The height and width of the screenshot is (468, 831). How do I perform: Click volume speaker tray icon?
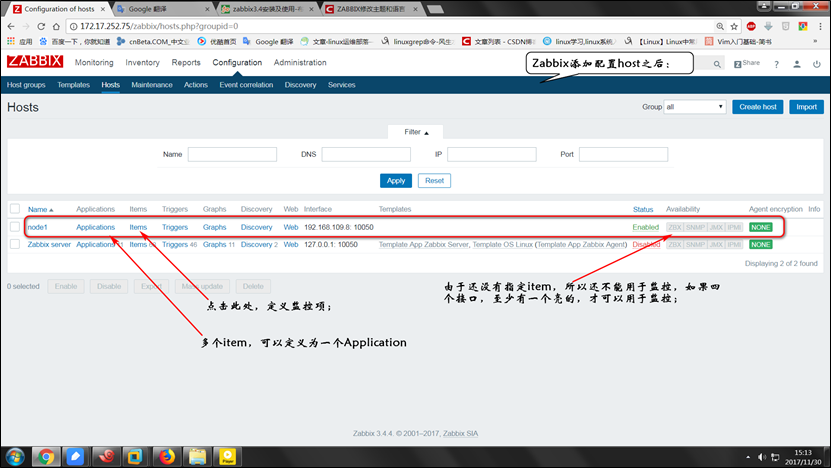762,457
